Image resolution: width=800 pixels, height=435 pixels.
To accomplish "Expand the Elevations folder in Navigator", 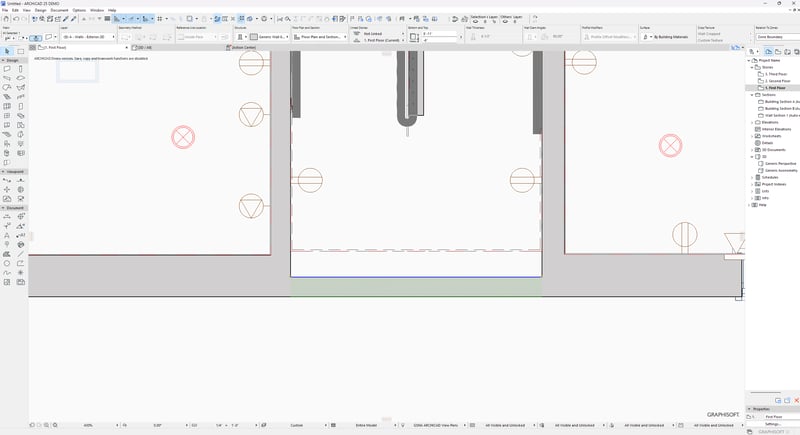I will point(752,122).
